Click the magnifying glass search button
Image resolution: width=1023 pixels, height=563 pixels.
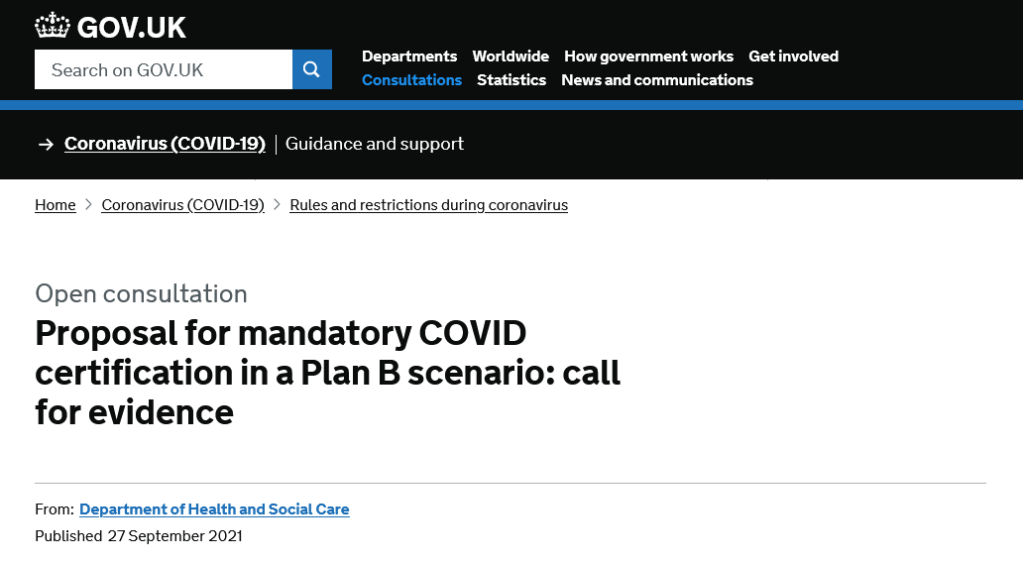[312, 70]
